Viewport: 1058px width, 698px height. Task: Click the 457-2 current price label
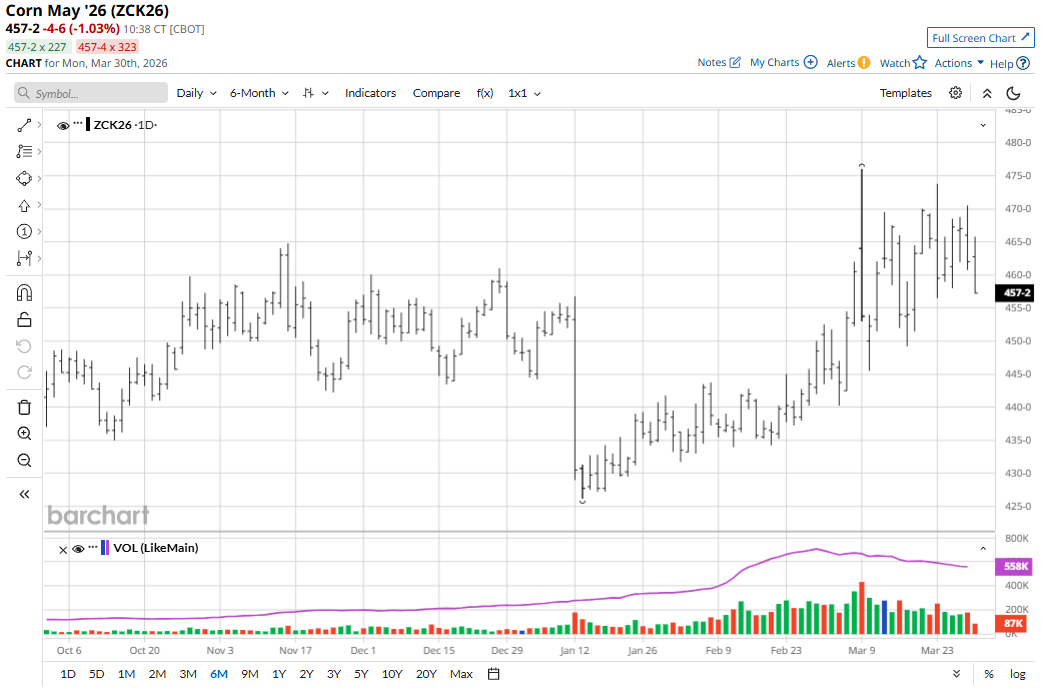tap(1015, 293)
